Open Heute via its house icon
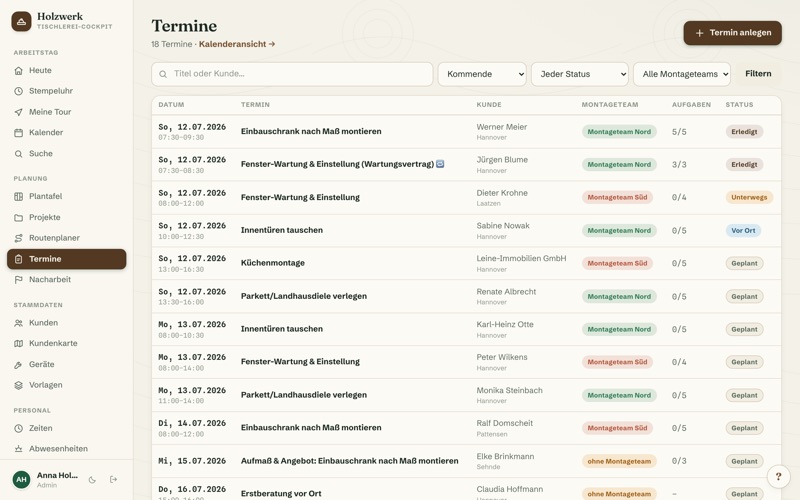 tap(18, 70)
